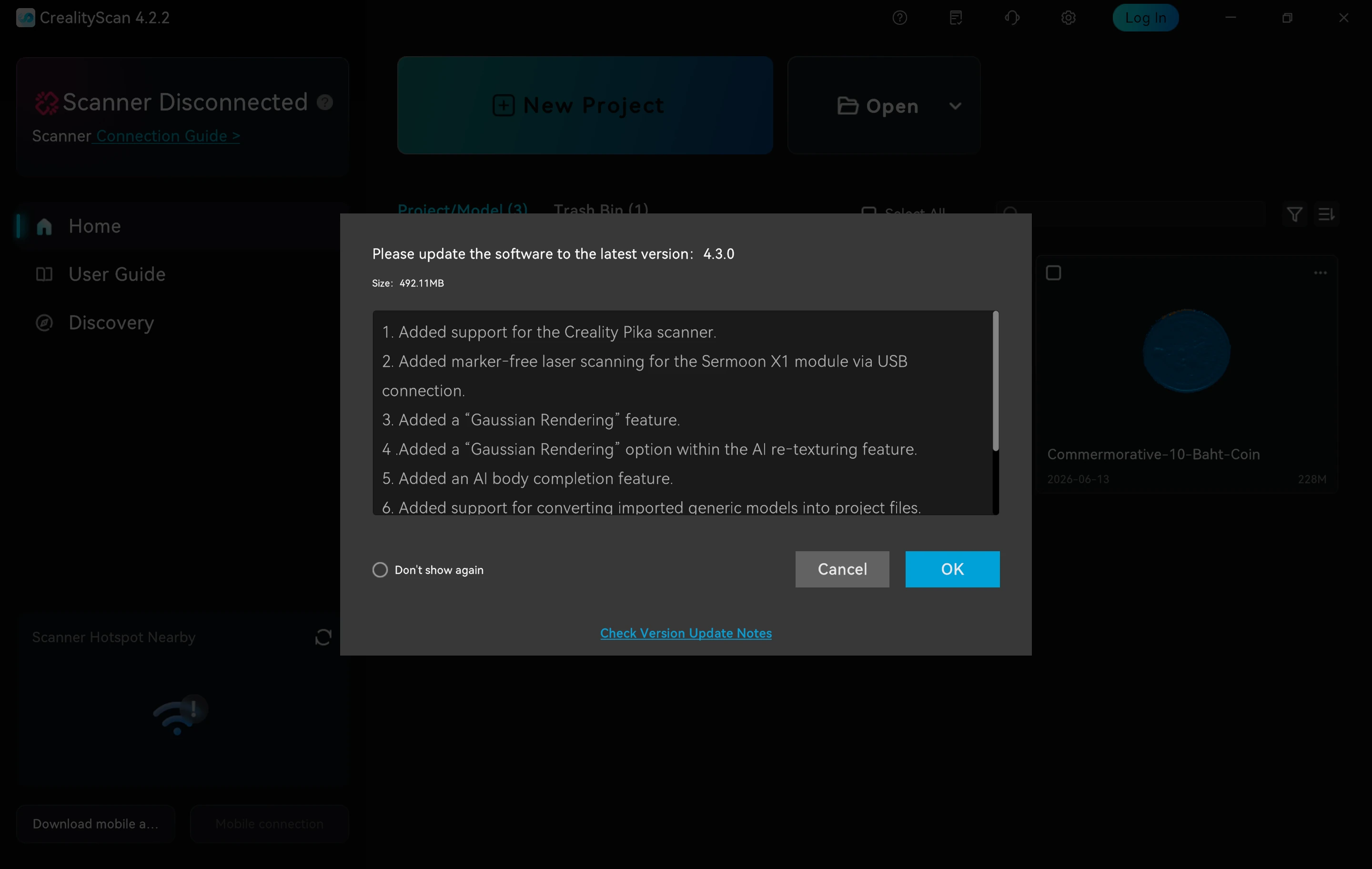Switch to the Trash Bin tab
Image resolution: width=1372 pixels, height=869 pixels.
click(601, 209)
